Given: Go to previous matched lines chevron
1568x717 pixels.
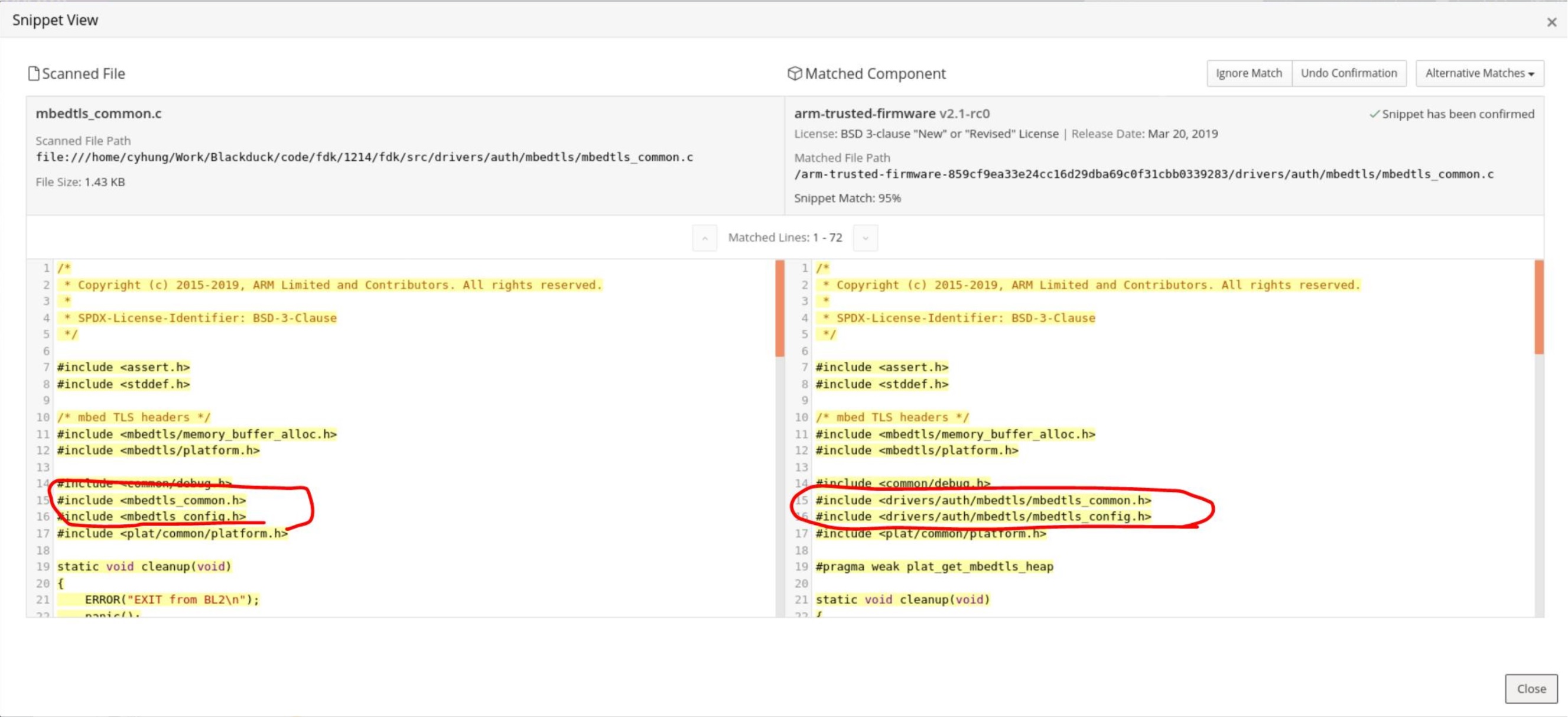Looking at the screenshot, I should (704, 238).
